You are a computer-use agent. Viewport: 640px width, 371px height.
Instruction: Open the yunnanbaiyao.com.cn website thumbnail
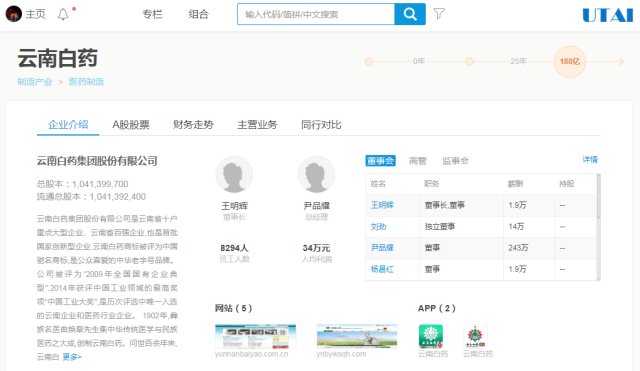[x=255, y=336]
